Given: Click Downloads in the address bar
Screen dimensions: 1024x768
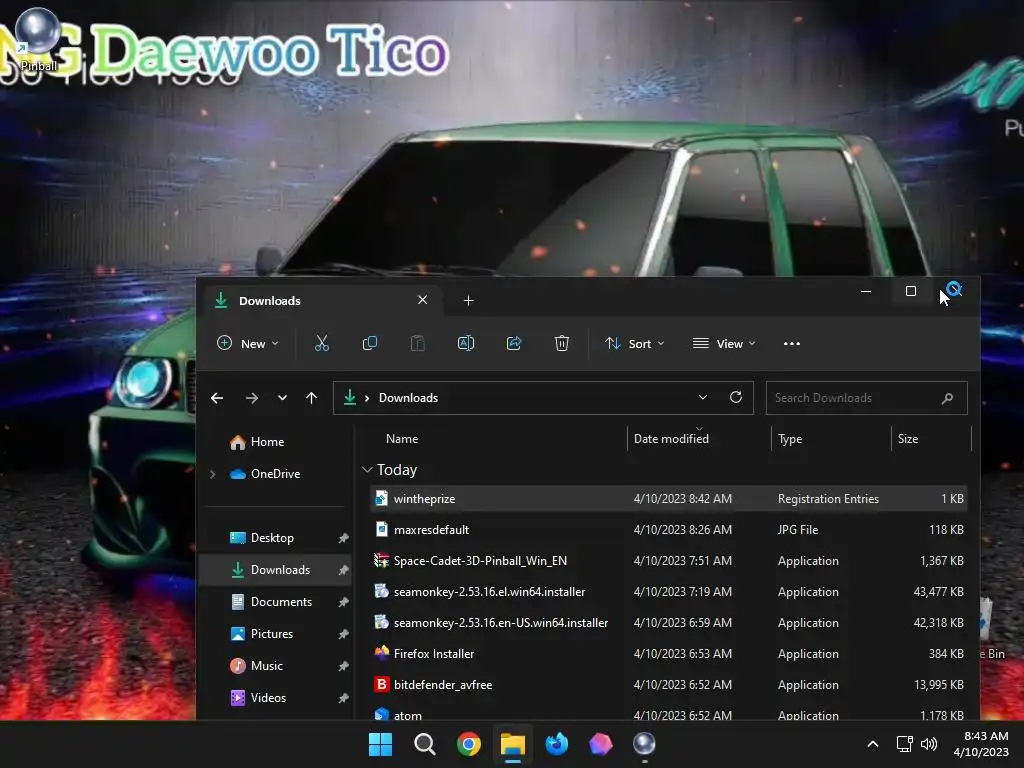Looking at the screenshot, I should 408,398.
